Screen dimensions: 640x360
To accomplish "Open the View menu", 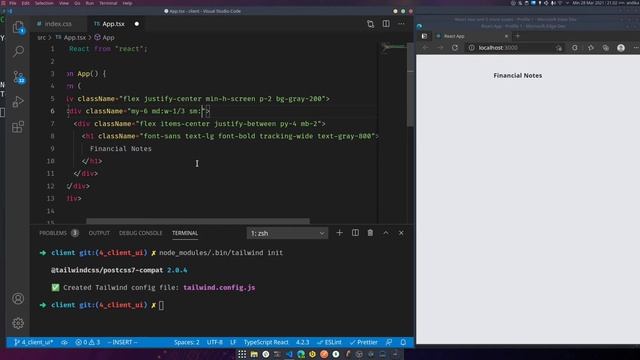I will coord(64,3).
